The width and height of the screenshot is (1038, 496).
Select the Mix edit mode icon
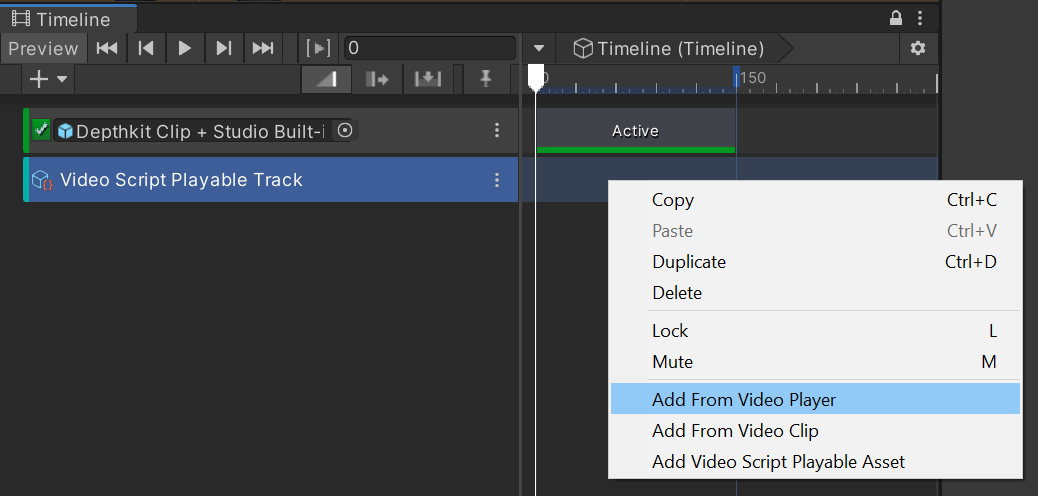pos(326,79)
